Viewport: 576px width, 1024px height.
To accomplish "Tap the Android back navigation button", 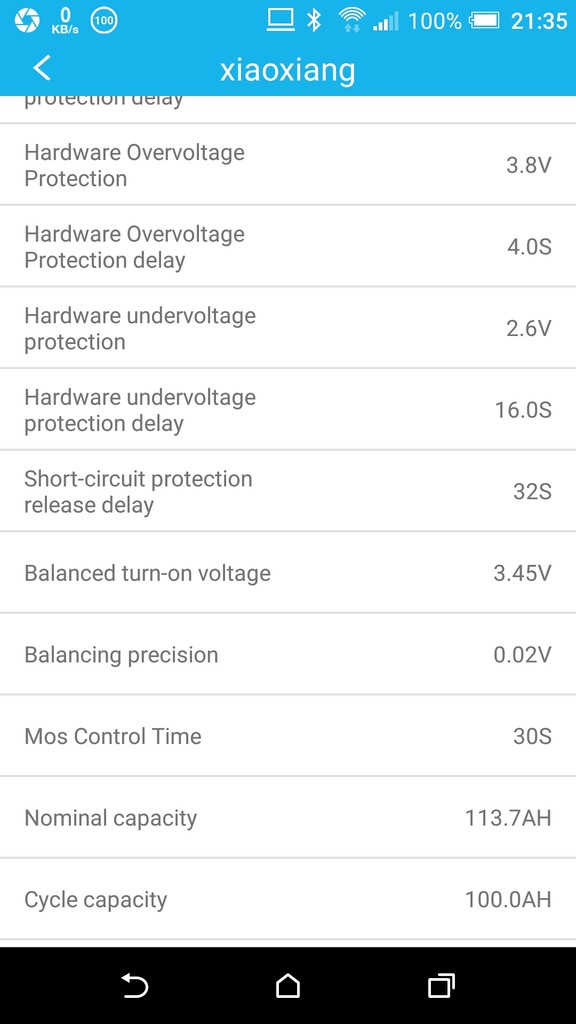I will pos(135,985).
